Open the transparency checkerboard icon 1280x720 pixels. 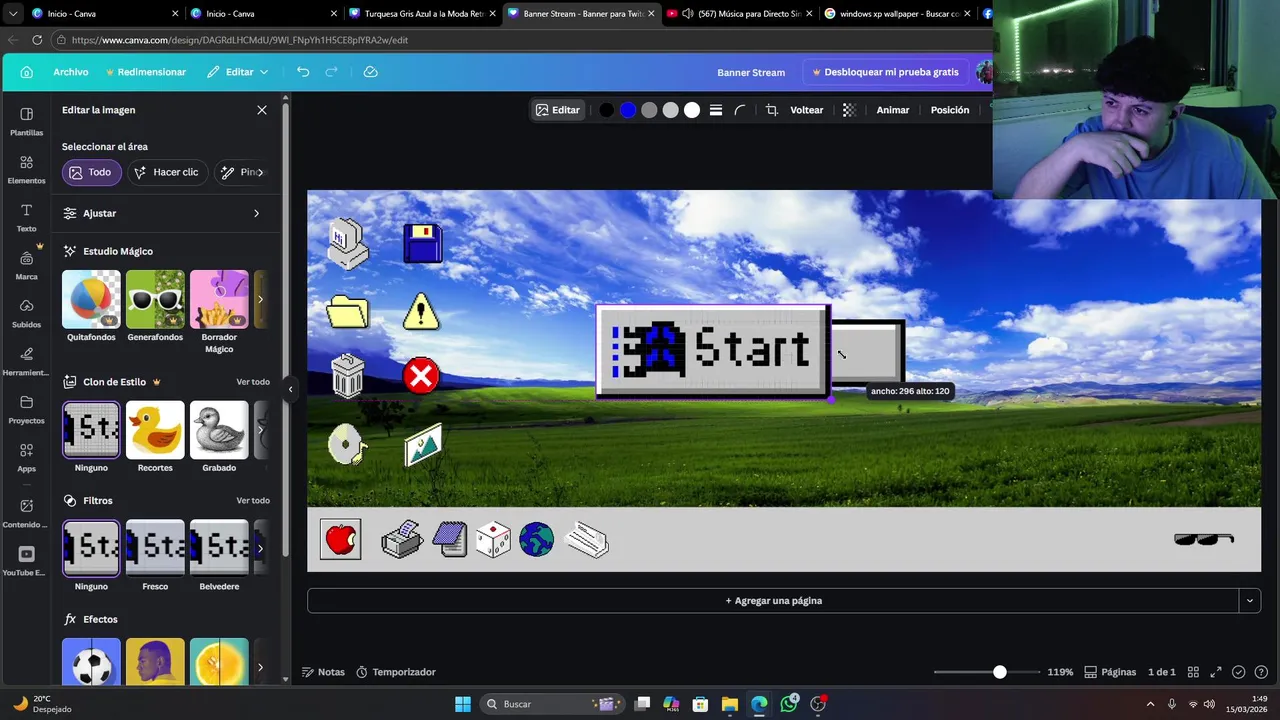(849, 110)
